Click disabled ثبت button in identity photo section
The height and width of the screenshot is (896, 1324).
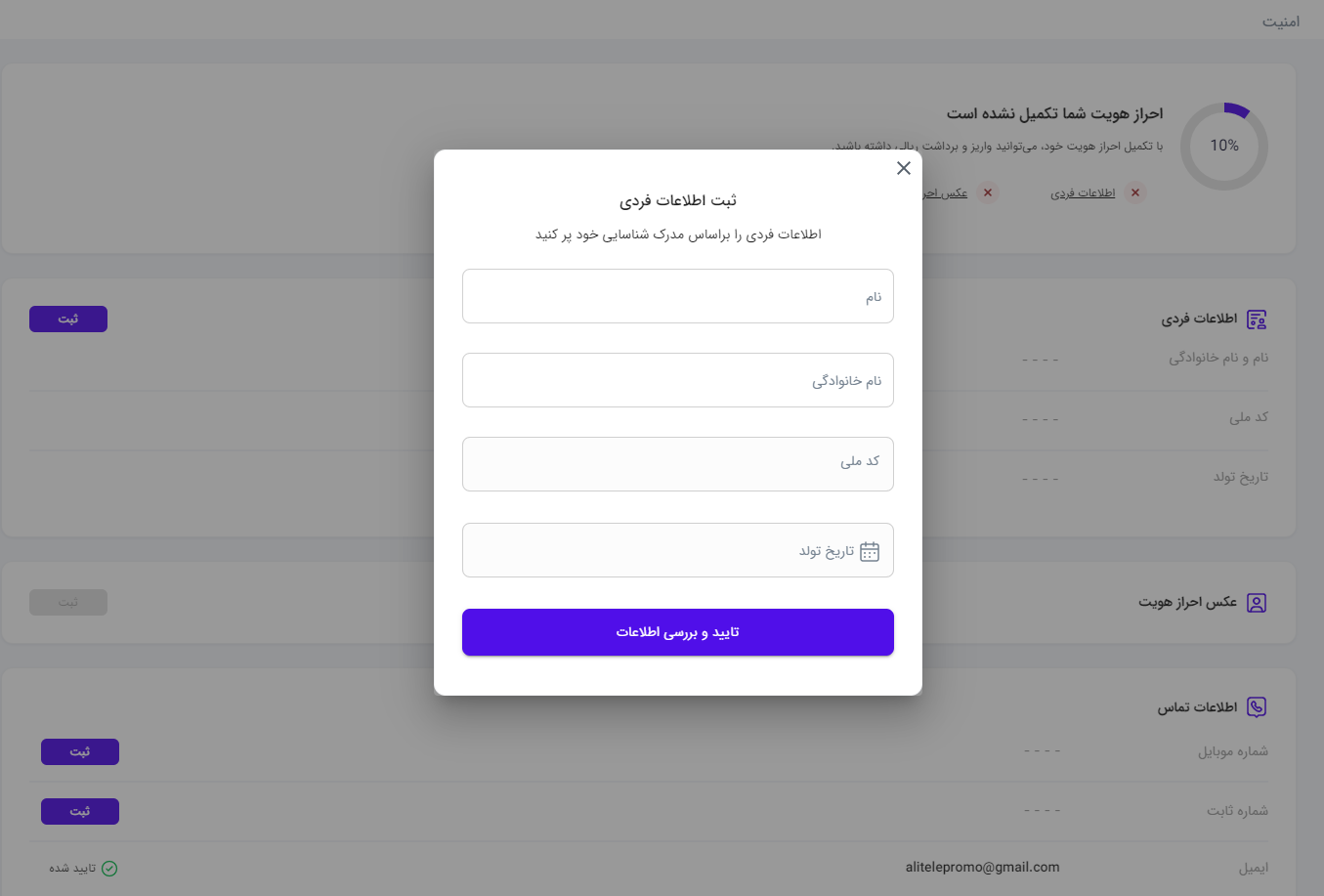coord(68,603)
